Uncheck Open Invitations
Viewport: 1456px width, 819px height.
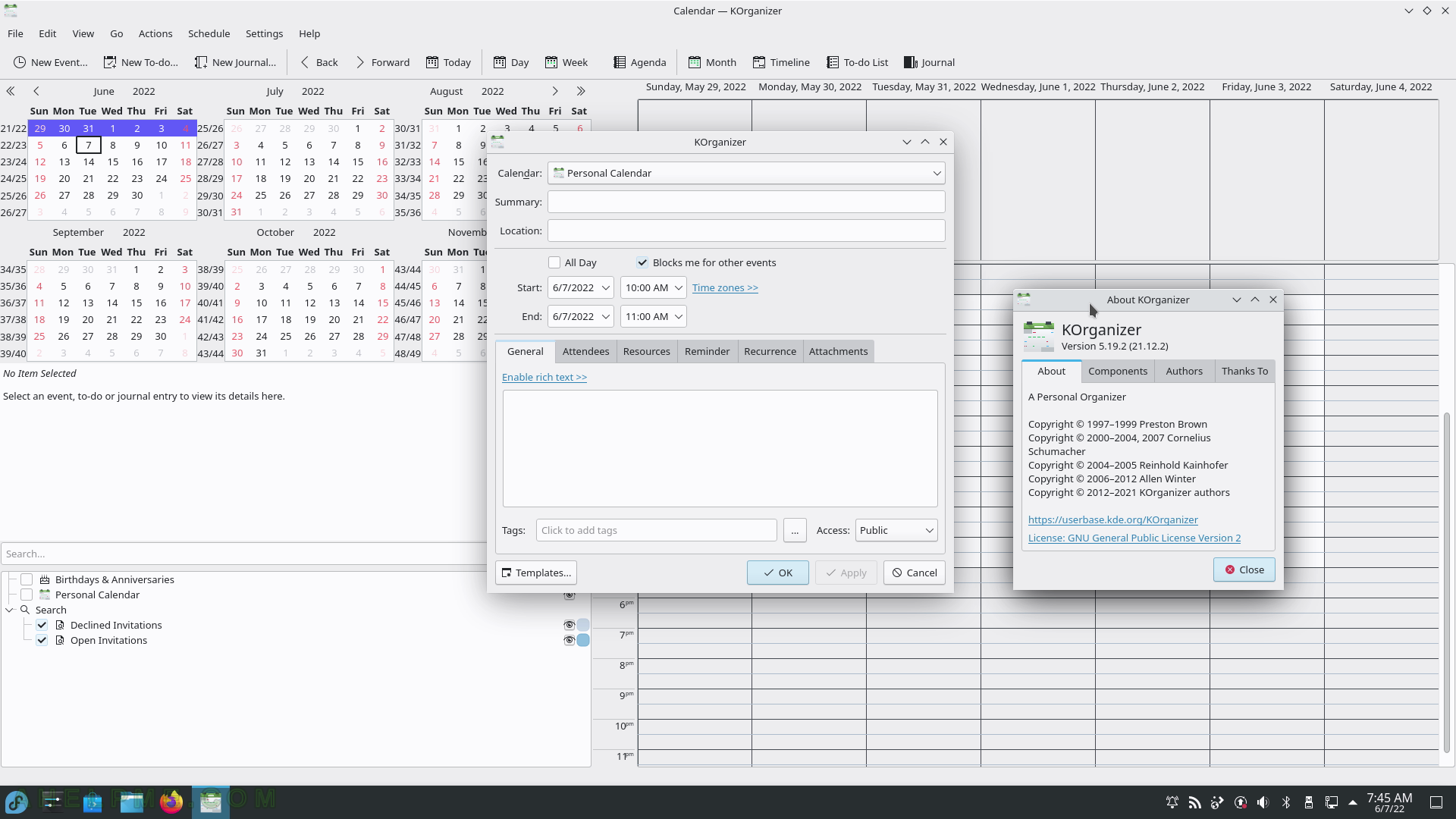[42, 640]
